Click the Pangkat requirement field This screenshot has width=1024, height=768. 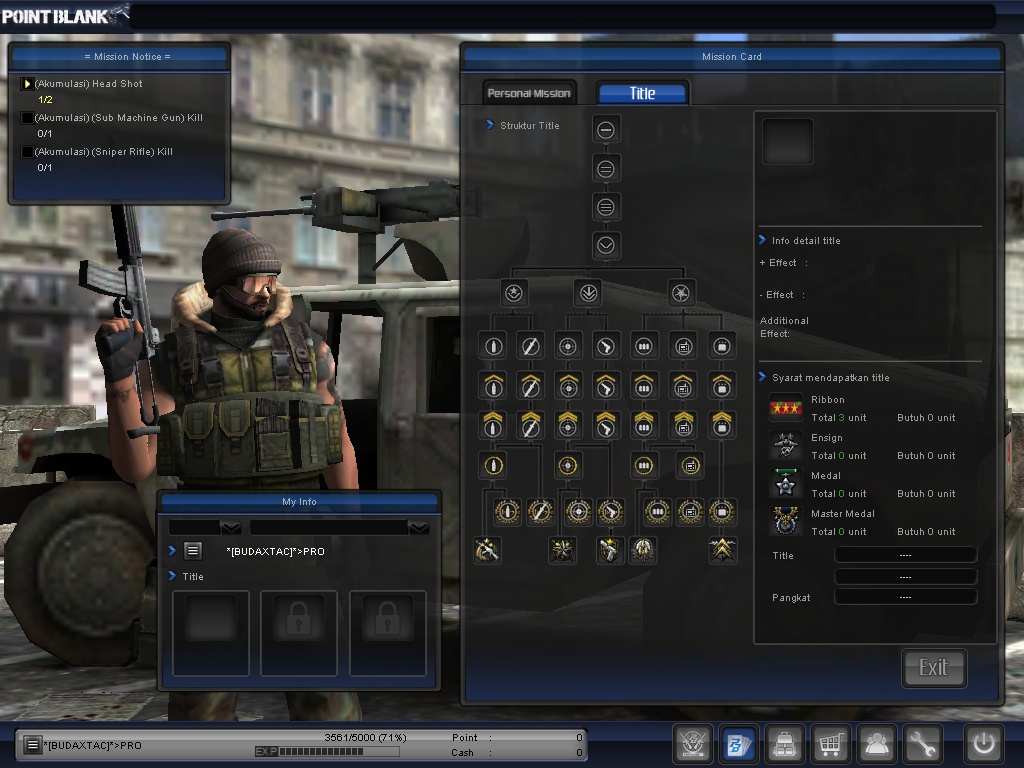coord(906,597)
